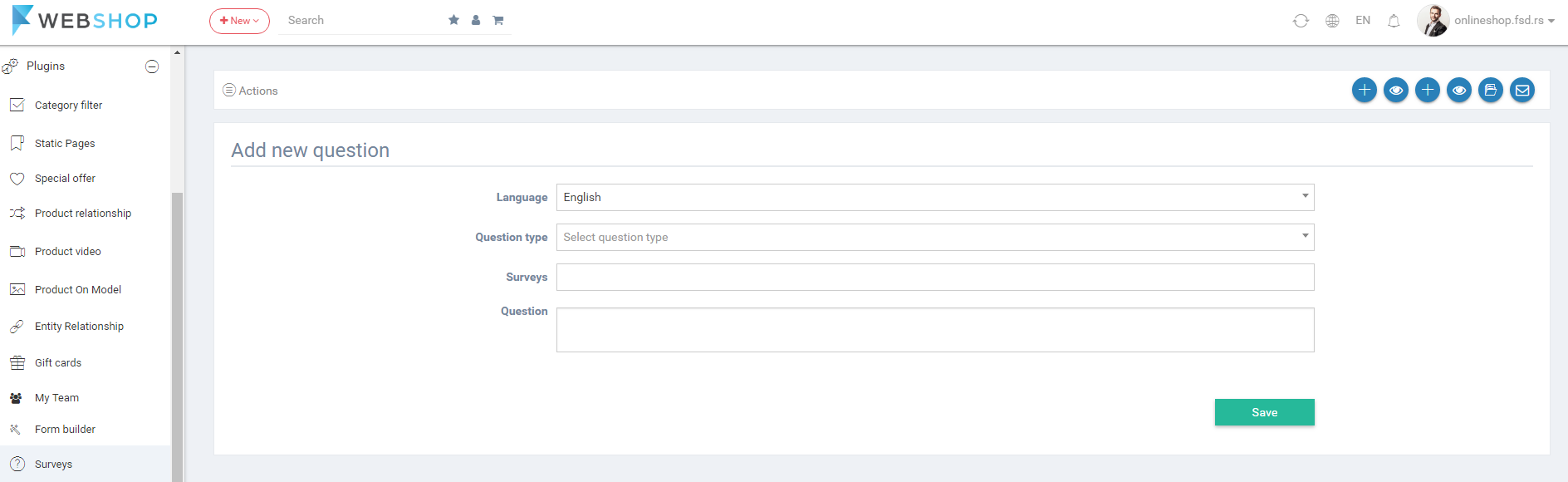Click the Entity Relationship link icon

(17, 327)
